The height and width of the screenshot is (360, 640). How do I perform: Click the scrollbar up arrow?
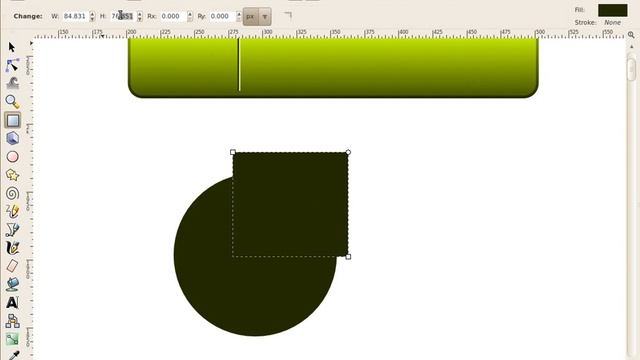click(631, 47)
